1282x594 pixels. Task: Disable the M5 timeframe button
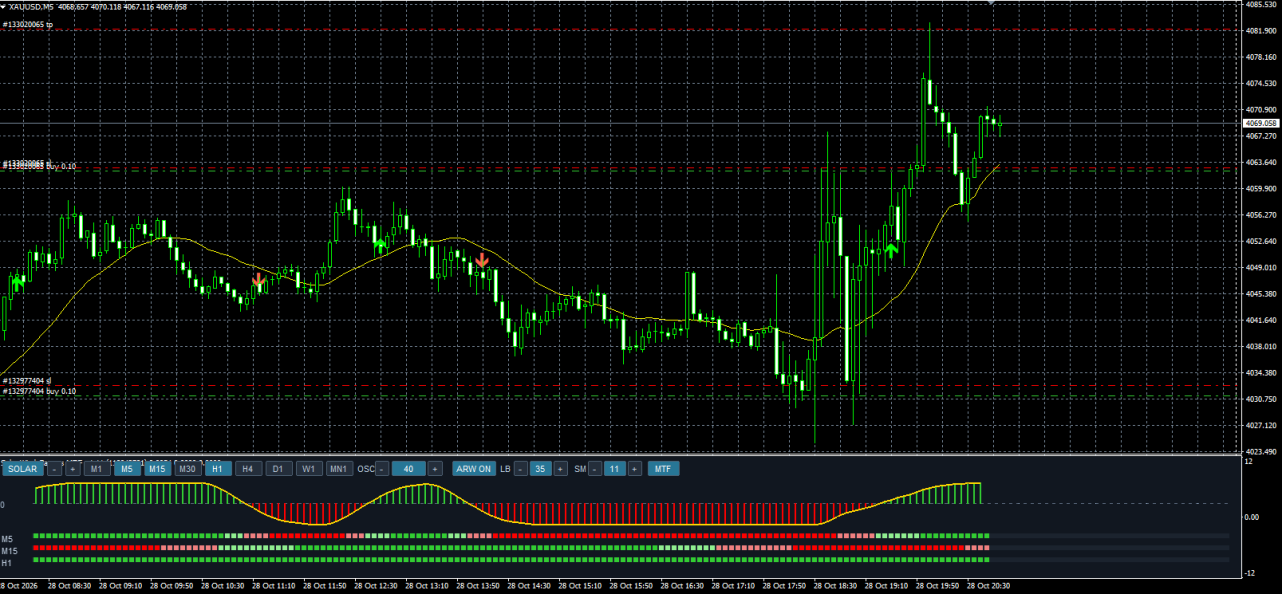click(x=127, y=468)
